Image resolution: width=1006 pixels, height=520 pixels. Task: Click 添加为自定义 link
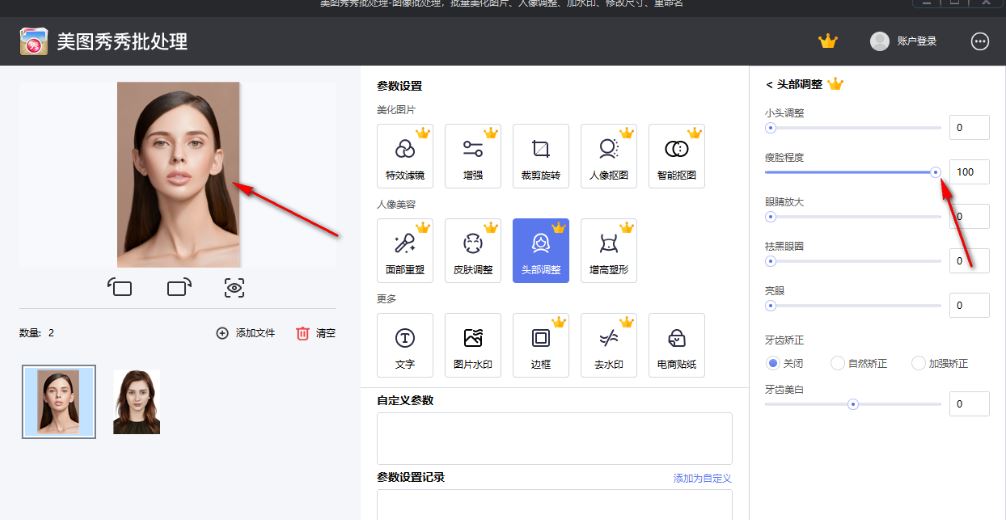pos(703,478)
